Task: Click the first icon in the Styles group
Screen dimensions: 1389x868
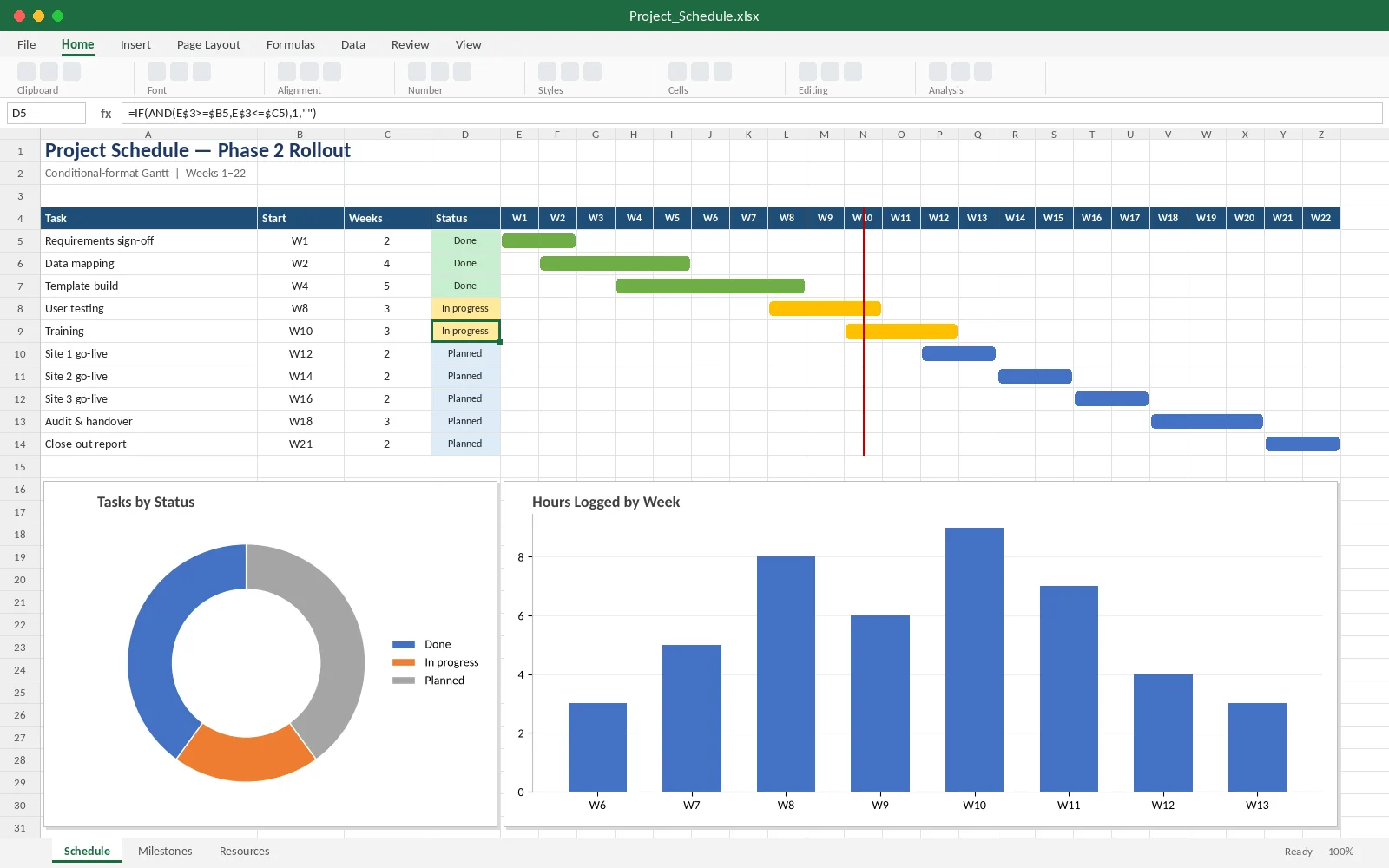Action: click(548, 72)
